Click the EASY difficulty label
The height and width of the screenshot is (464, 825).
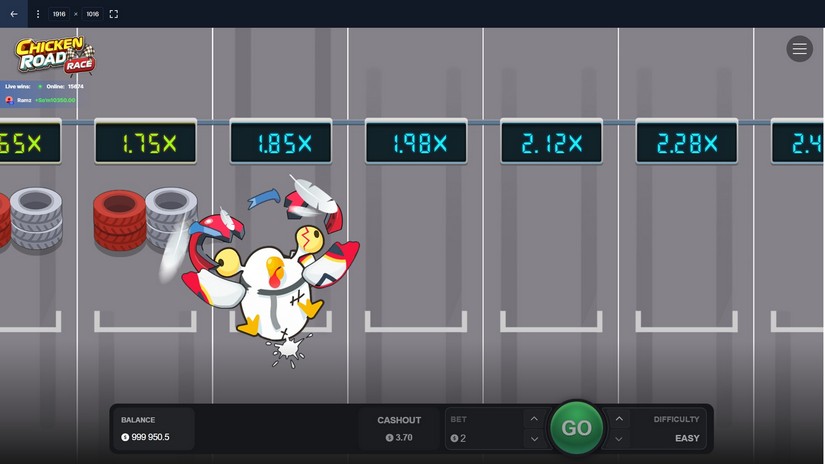(x=687, y=438)
